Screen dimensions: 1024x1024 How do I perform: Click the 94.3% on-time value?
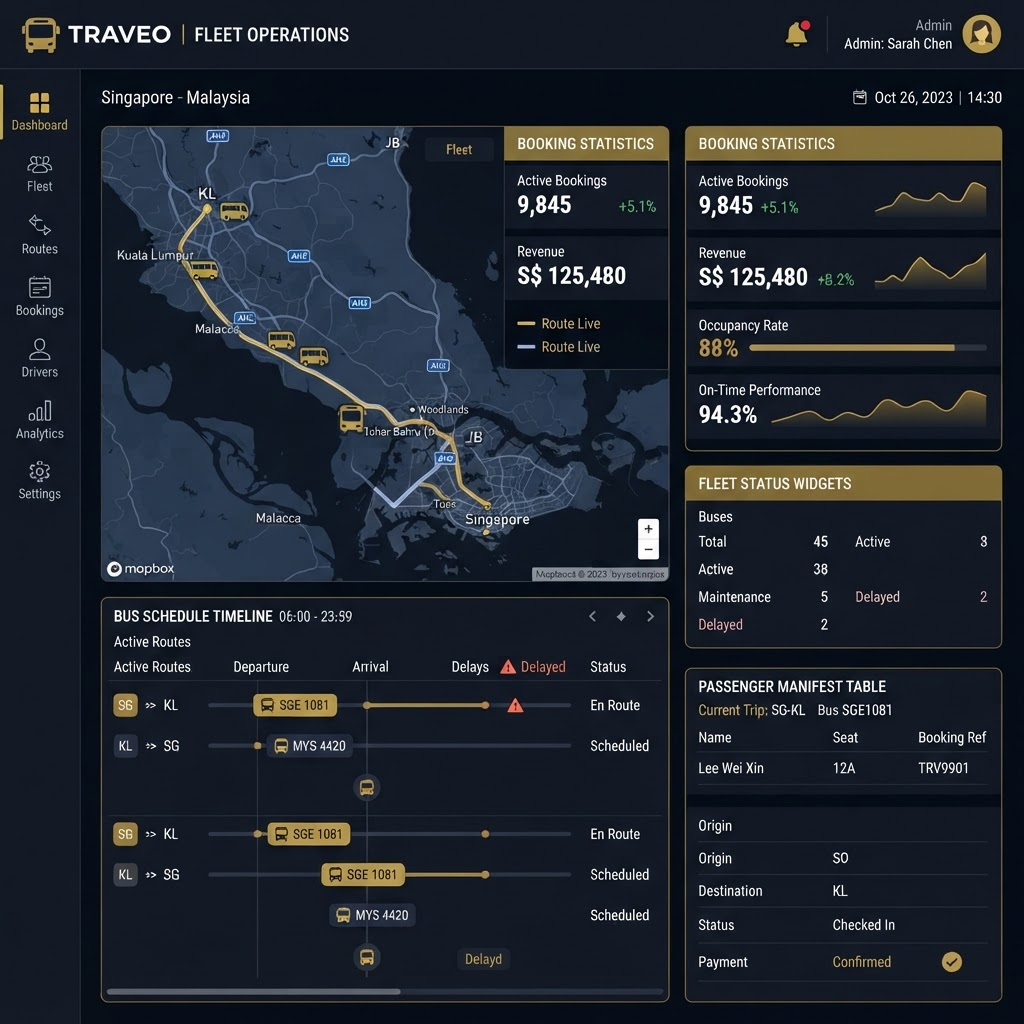tap(728, 414)
